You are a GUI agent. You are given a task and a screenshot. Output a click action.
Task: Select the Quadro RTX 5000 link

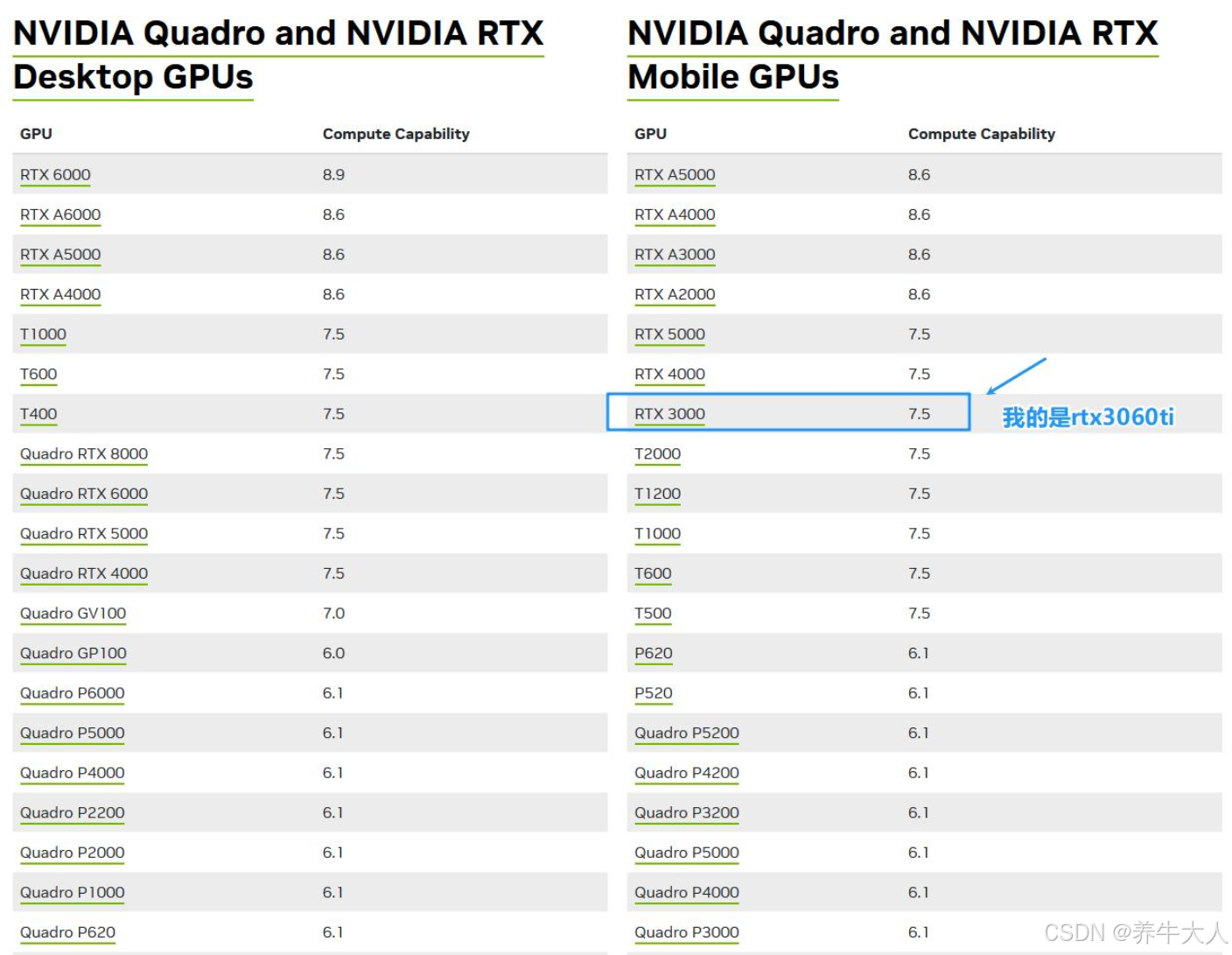[84, 533]
